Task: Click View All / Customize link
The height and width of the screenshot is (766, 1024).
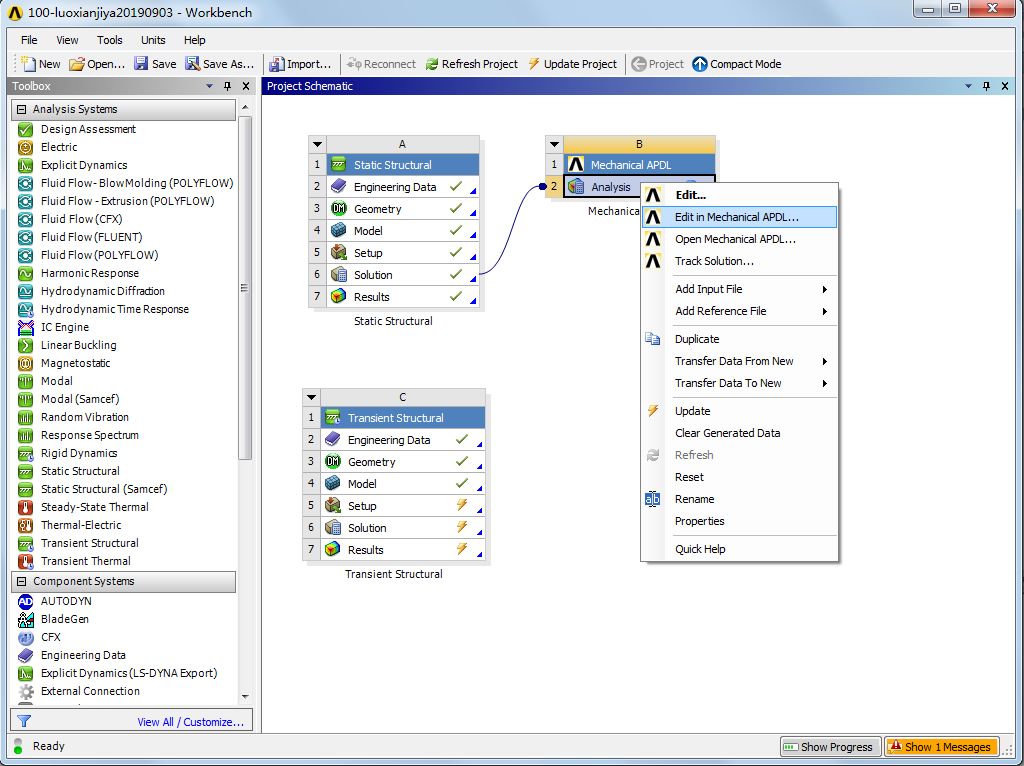Action: pyautogui.click(x=190, y=722)
